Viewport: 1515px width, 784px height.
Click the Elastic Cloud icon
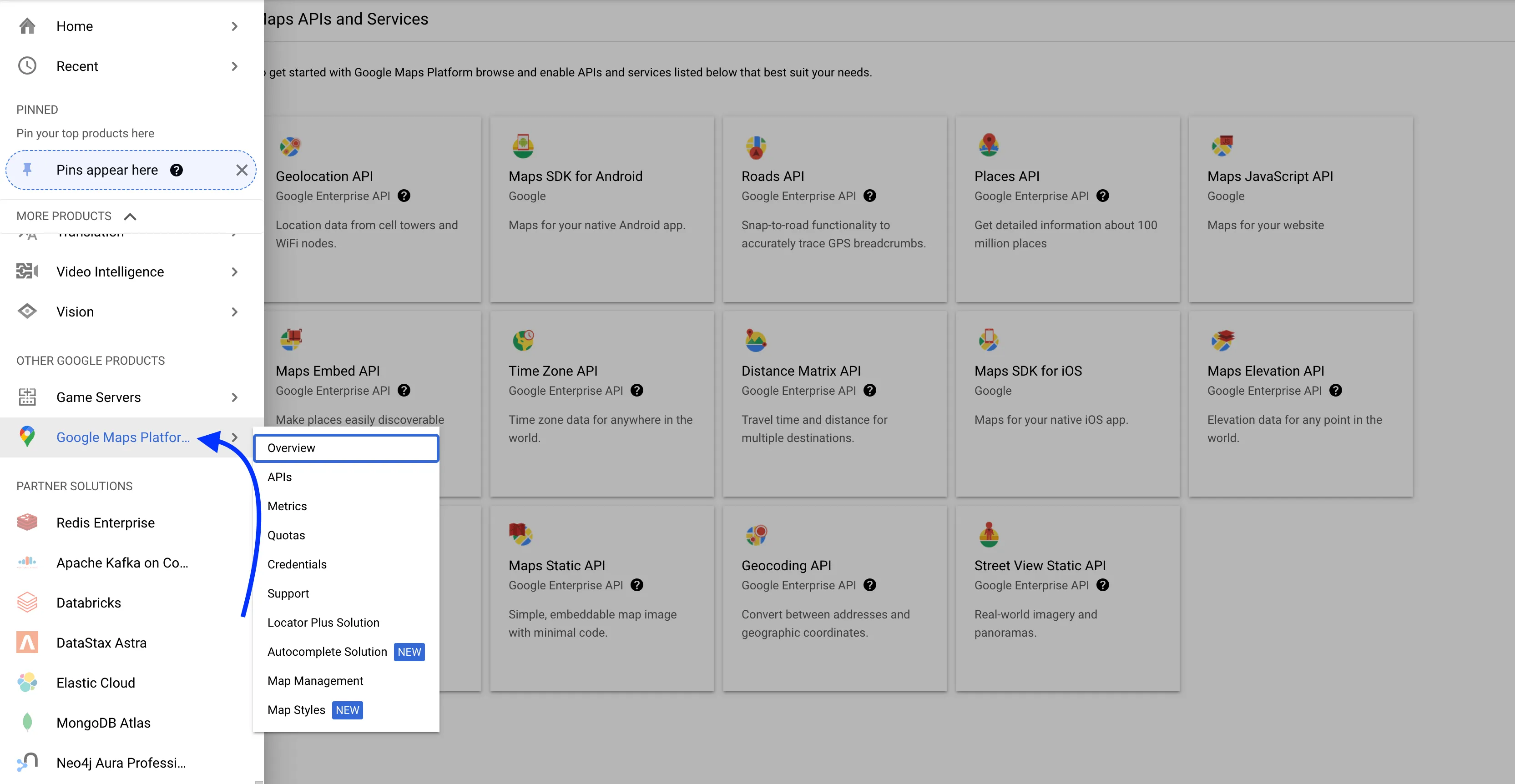point(27,682)
